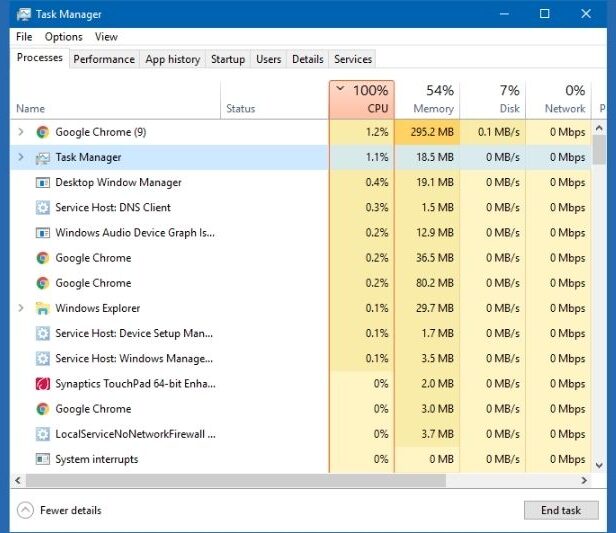Switch to the App history tab

tap(172, 59)
